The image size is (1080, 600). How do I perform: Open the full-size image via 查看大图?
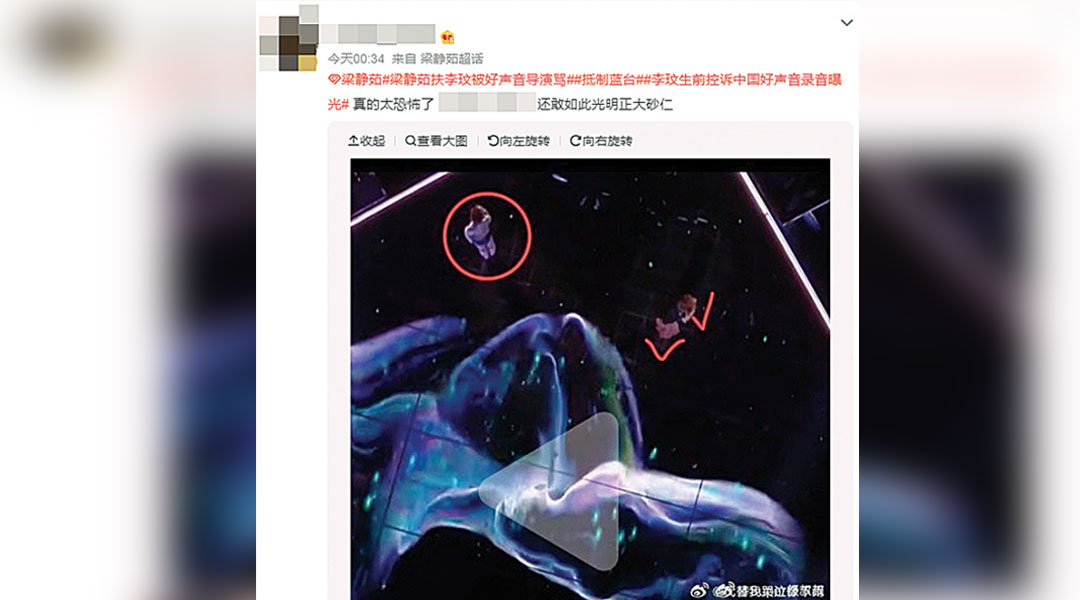click(x=436, y=141)
